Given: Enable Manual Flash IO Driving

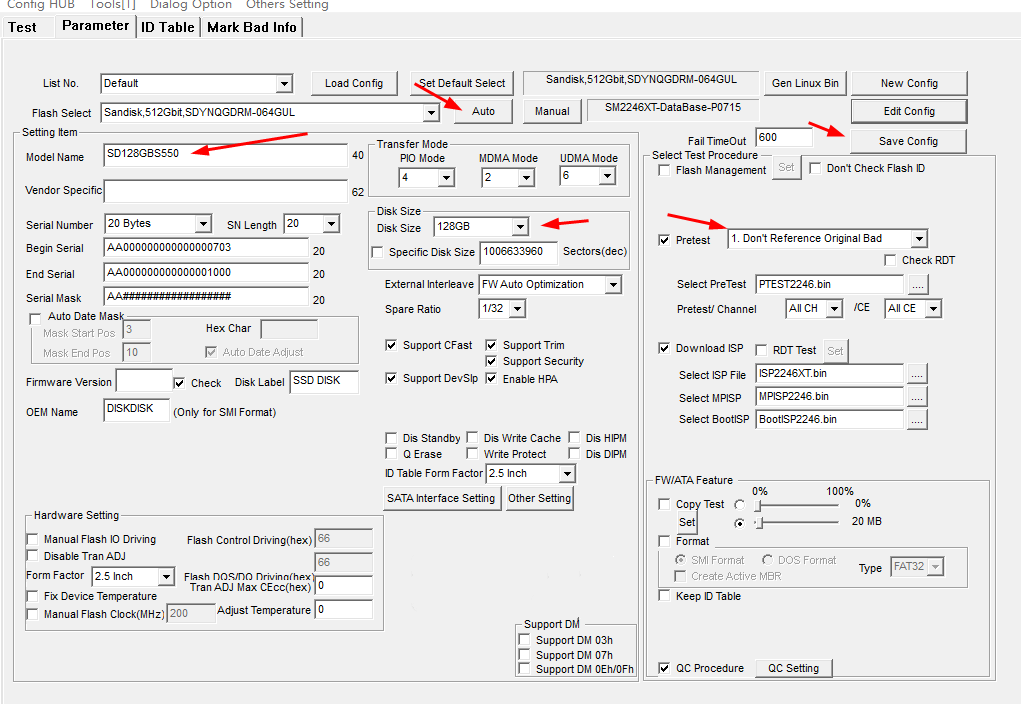Looking at the screenshot, I should (x=32, y=539).
